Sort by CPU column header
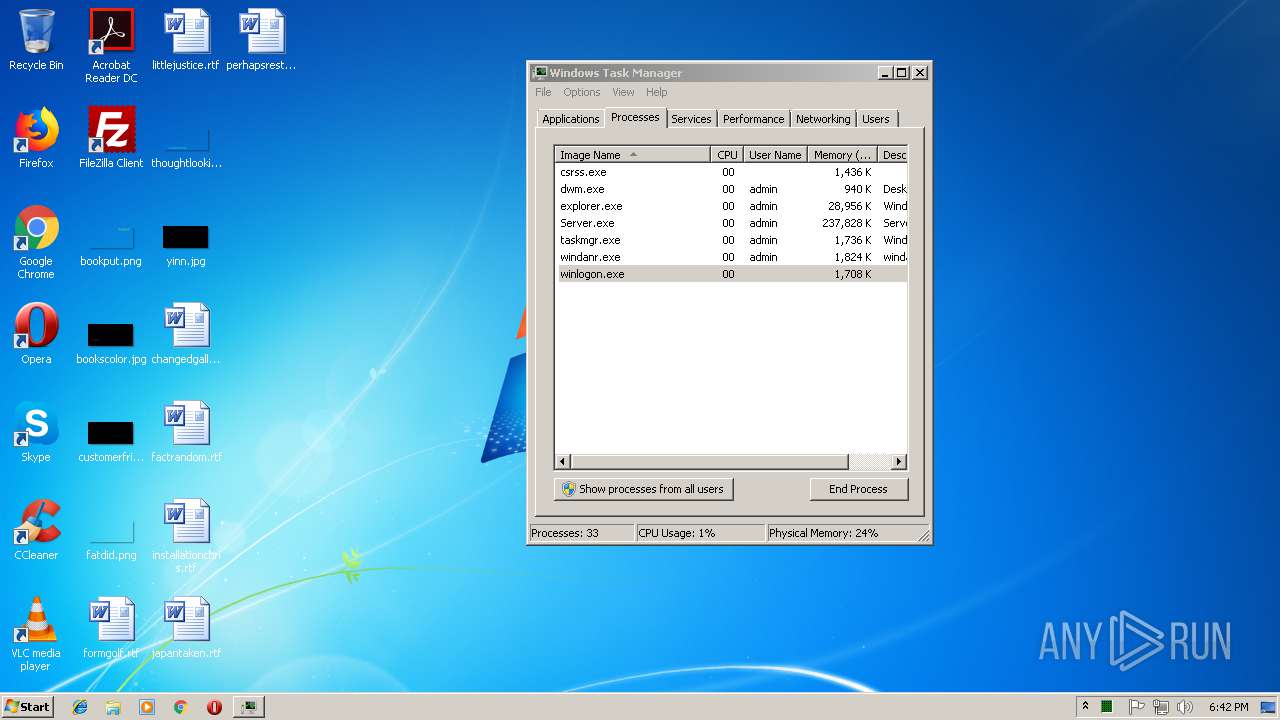1280x720 pixels. pyautogui.click(x=727, y=155)
